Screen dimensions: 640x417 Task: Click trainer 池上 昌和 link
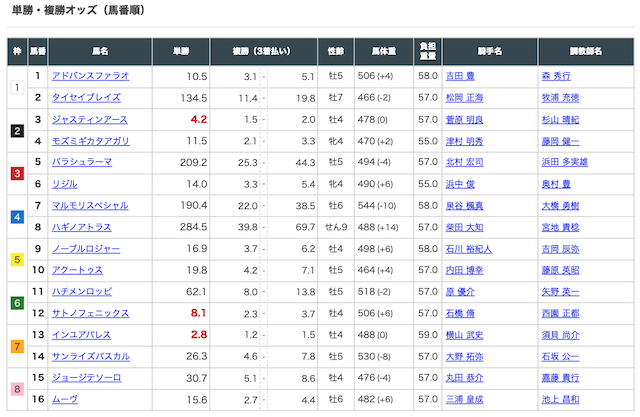[x=559, y=400]
